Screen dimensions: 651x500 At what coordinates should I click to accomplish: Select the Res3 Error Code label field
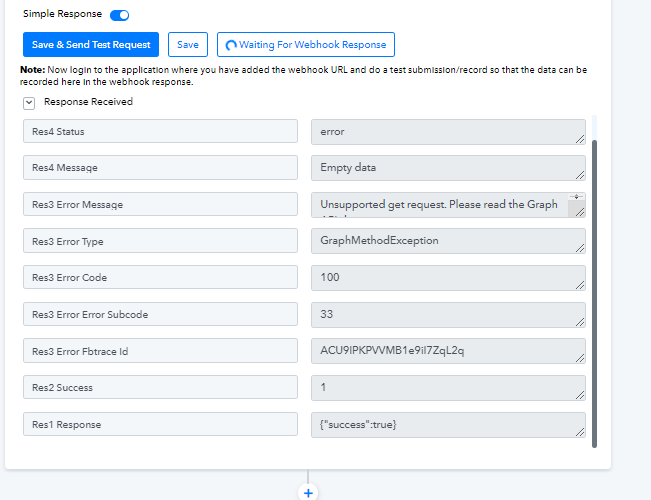click(160, 277)
